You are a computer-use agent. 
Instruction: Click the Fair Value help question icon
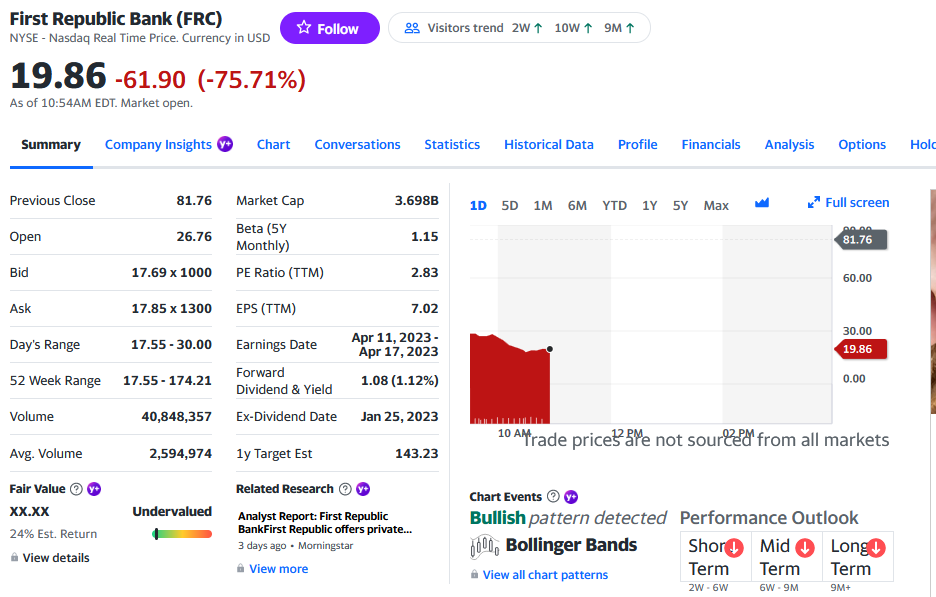(76, 489)
